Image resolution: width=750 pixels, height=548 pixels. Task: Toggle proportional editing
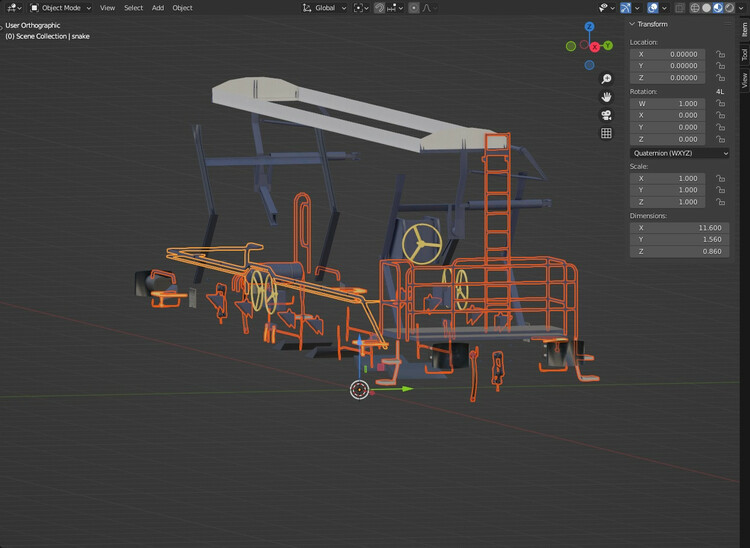414,8
